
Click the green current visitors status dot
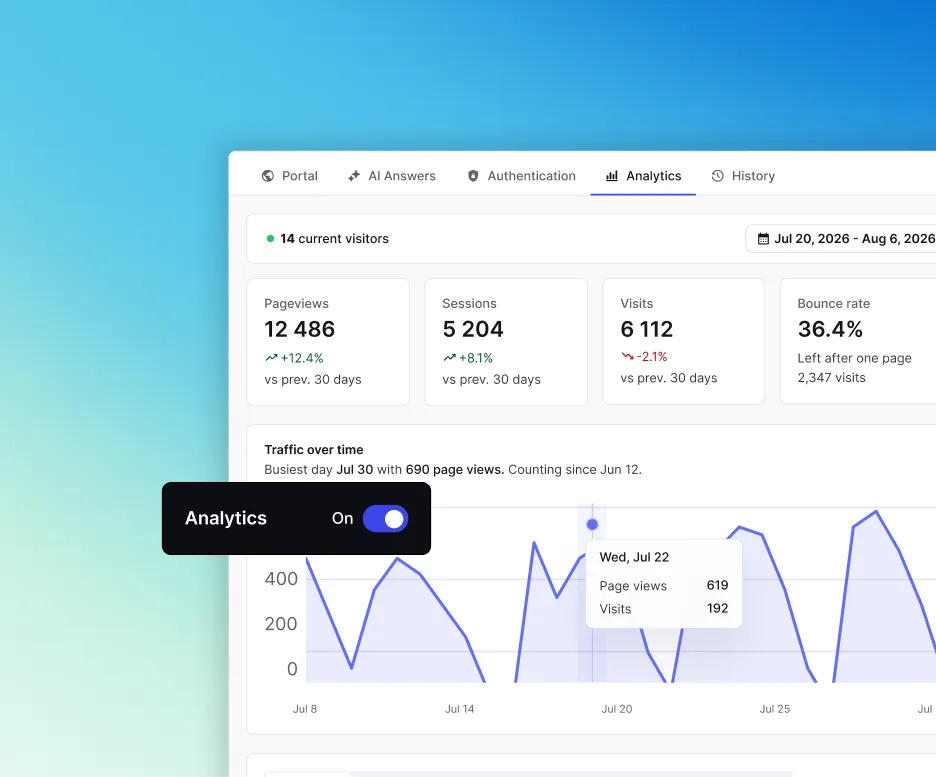270,239
